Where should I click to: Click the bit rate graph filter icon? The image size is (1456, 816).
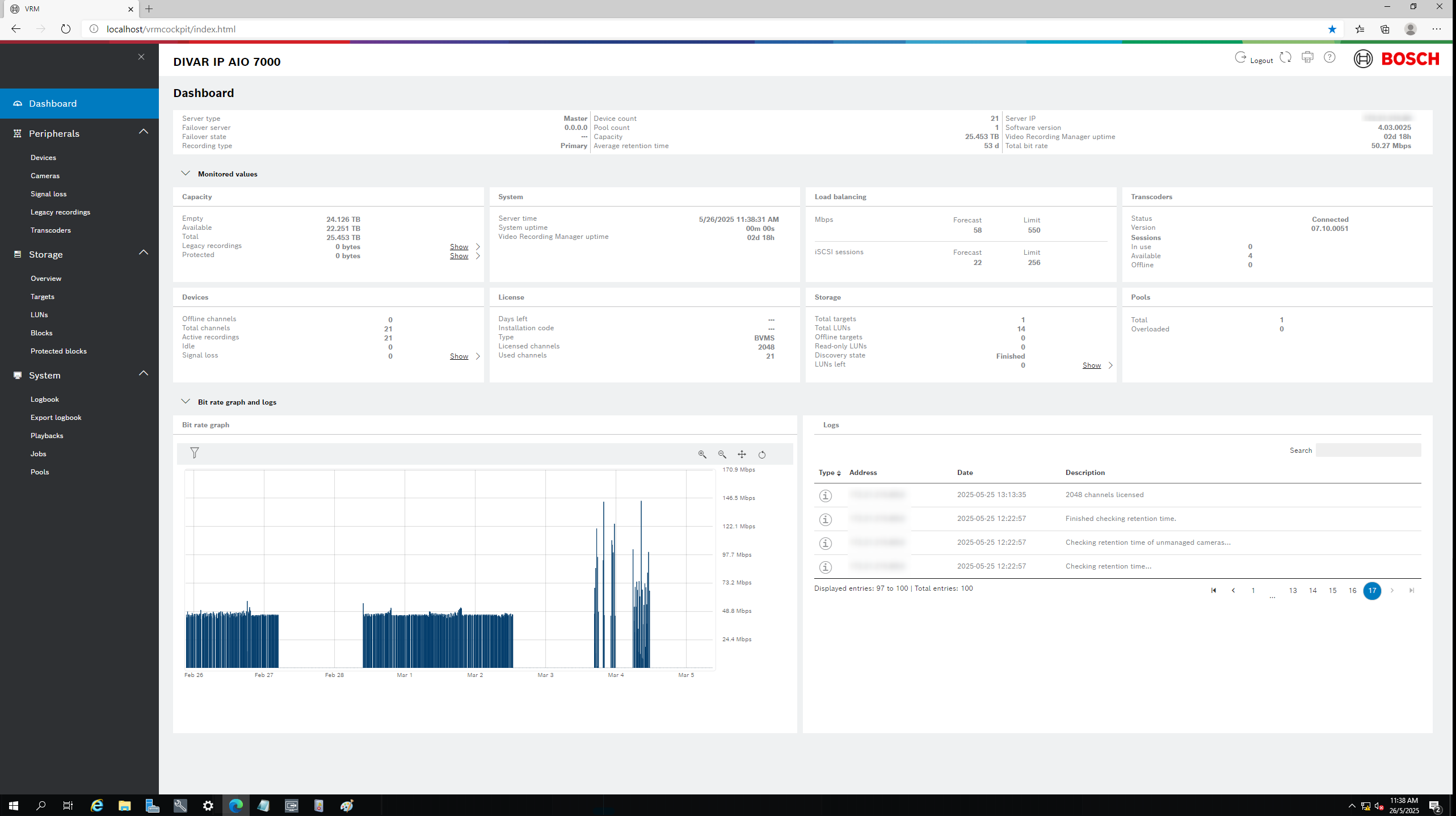195,453
